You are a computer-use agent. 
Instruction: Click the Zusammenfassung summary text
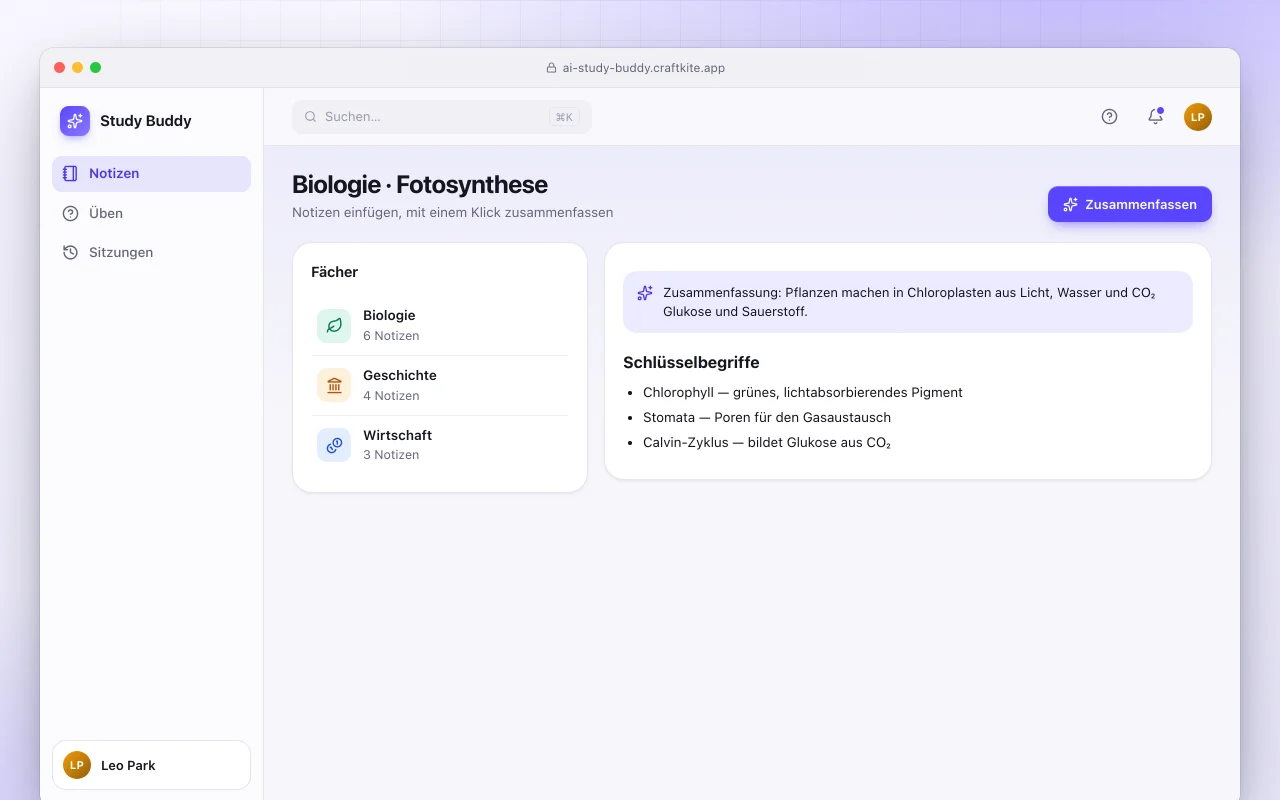tap(909, 302)
